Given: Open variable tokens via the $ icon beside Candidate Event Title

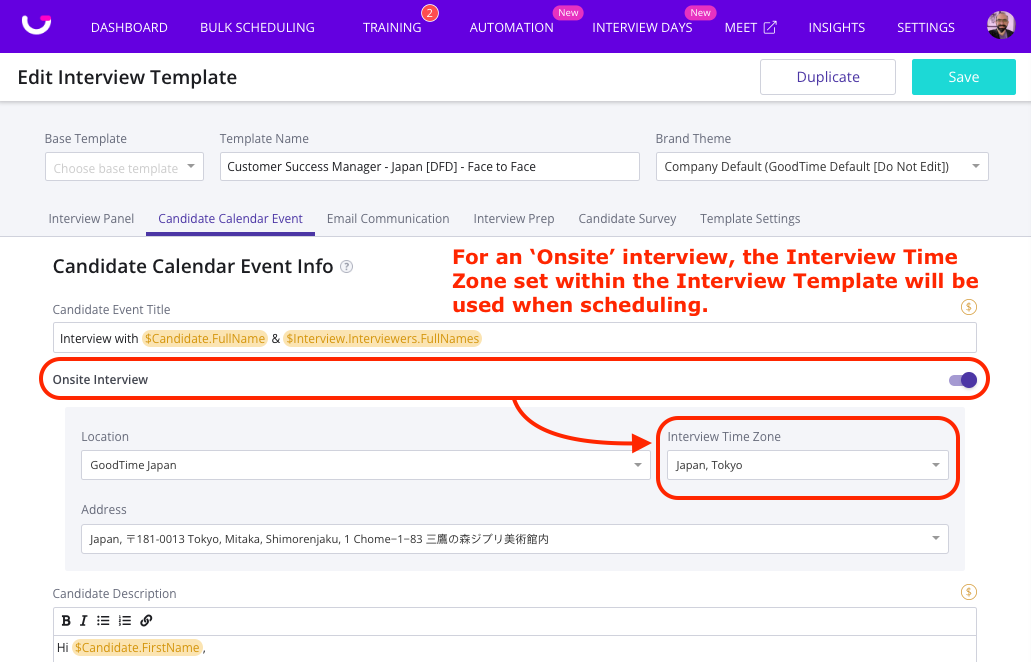Looking at the screenshot, I should pyautogui.click(x=968, y=307).
